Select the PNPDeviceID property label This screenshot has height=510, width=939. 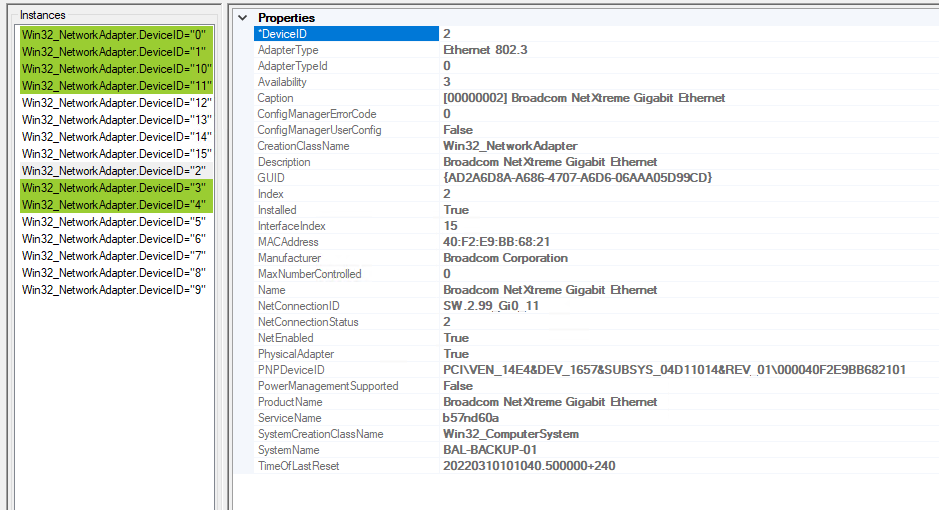tap(291, 370)
